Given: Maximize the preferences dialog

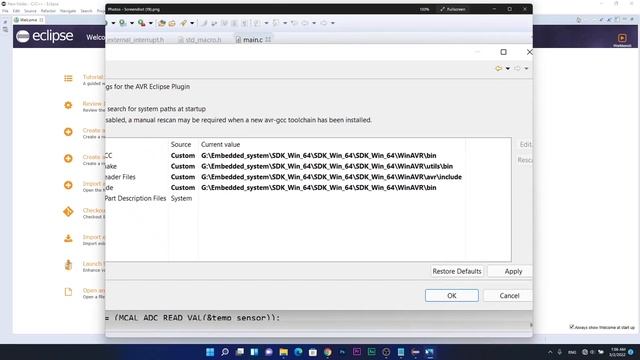Looking at the screenshot, I should 503,52.
